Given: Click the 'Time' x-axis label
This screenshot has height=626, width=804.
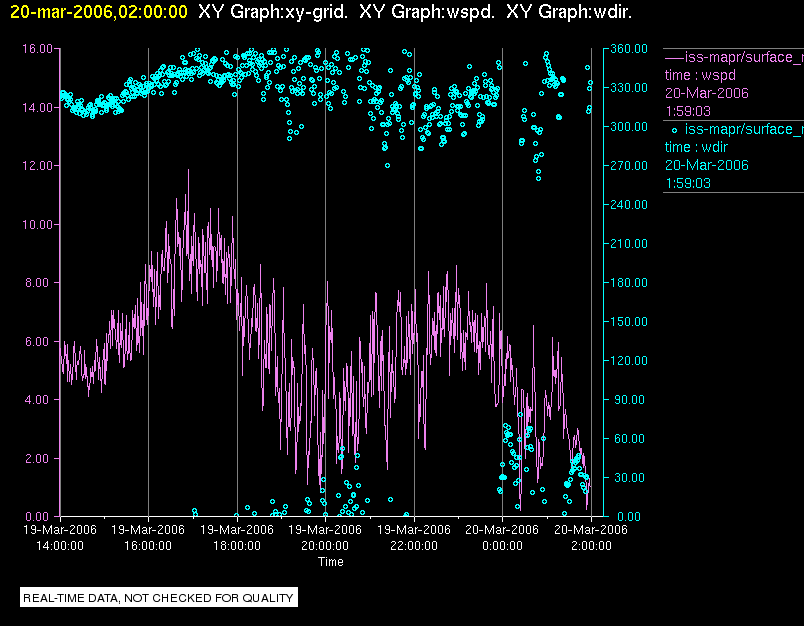Looking at the screenshot, I should (x=331, y=562).
